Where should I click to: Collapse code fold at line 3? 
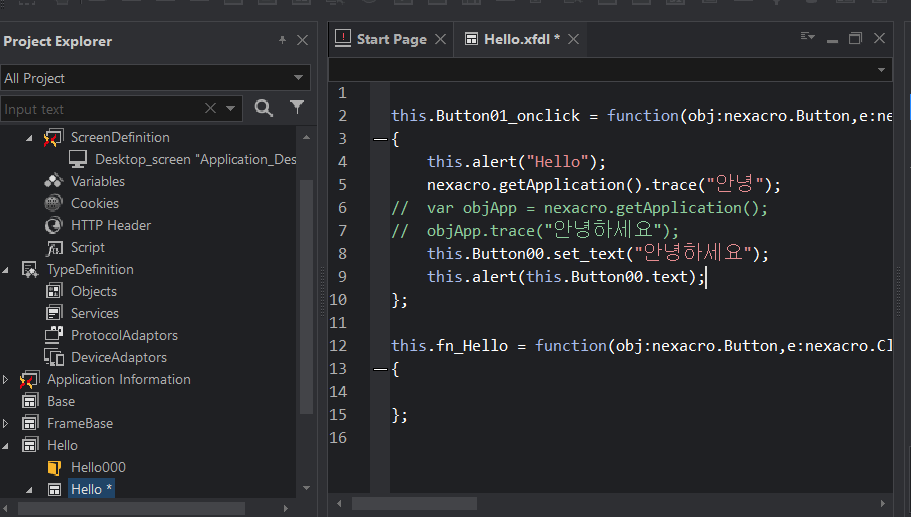(380, 139)
